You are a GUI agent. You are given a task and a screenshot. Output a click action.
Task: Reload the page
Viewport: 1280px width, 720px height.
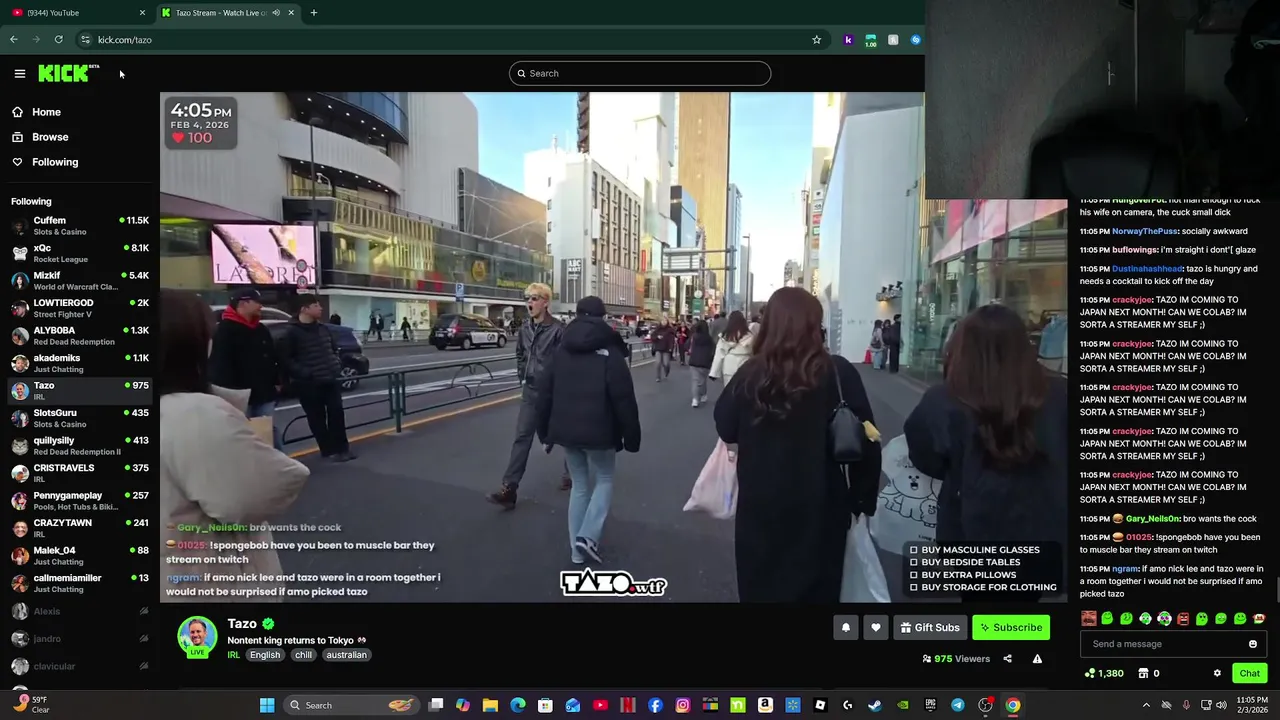click(x=59, y=40)
